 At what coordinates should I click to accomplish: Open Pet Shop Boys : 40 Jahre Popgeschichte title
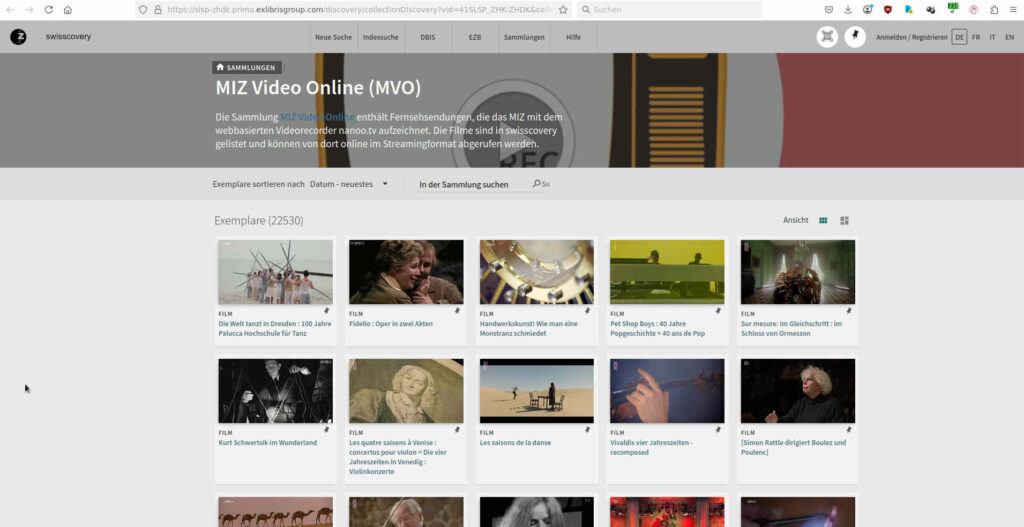(658, 328)
